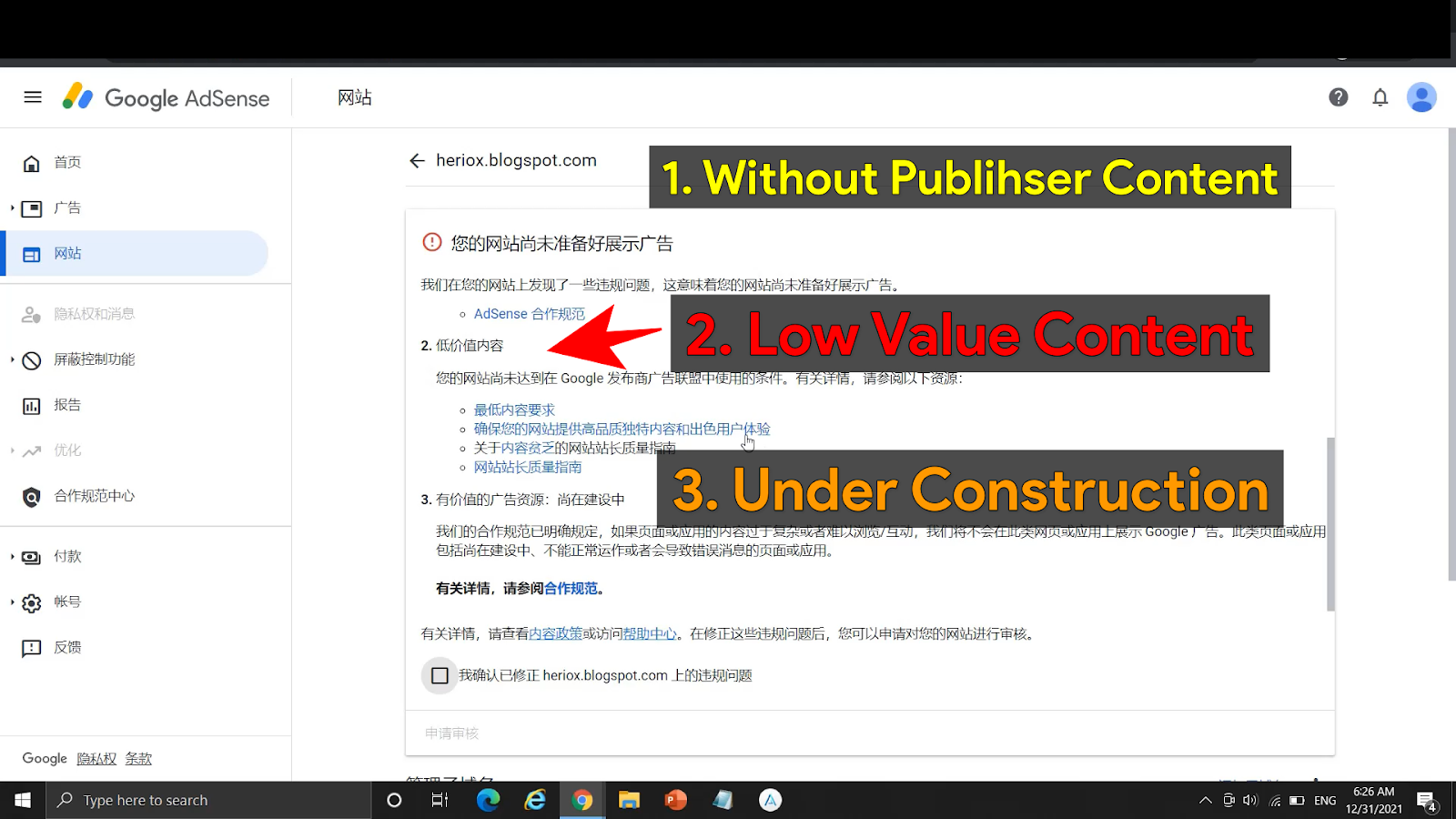This screenshot has height=819, width=1456.
Task: Click the 申请审核 request review button
Action: click(x=451, y=733)
